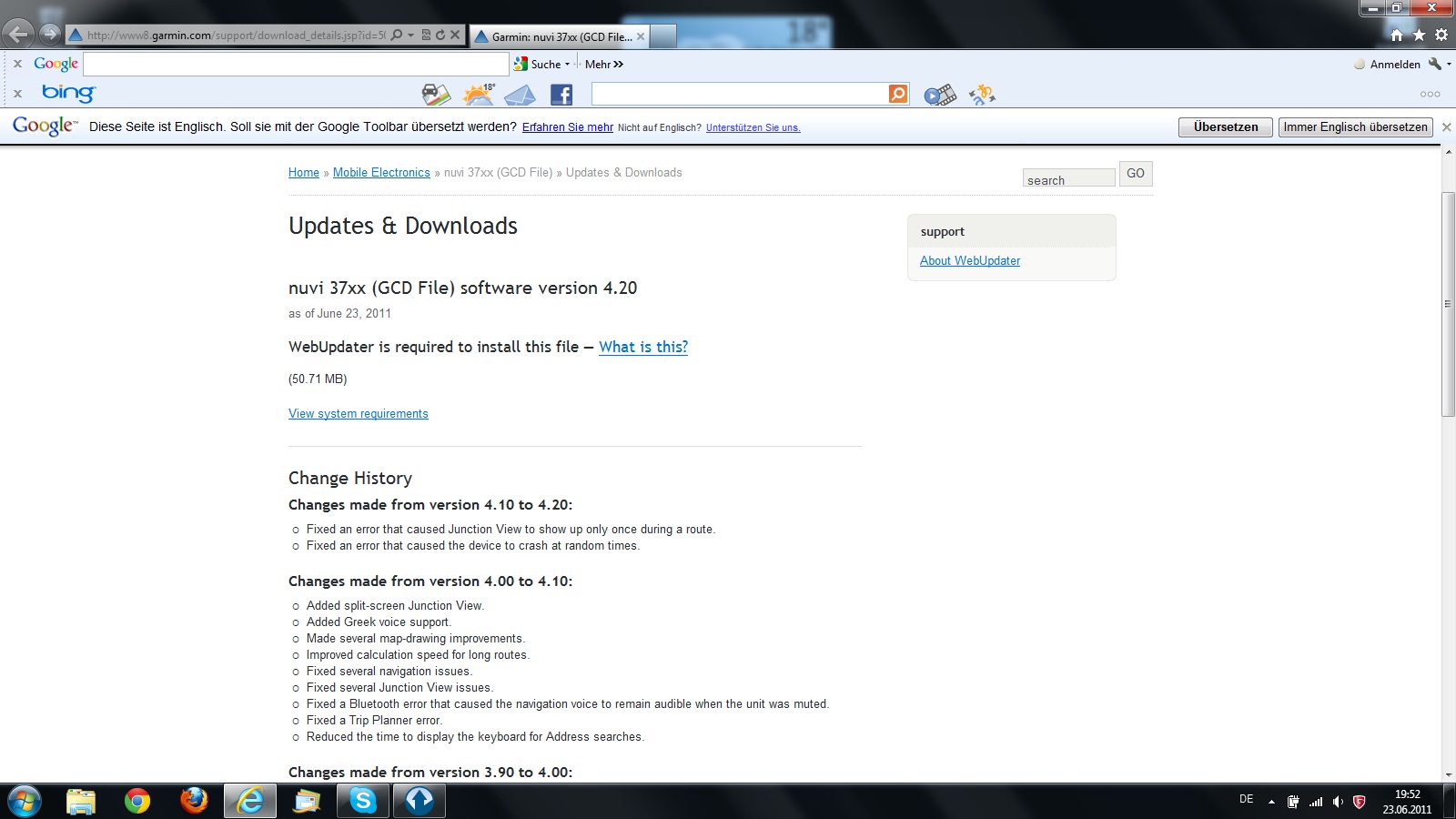
Task: Toggle compatibility view icon in address bar
Action: 426,35
